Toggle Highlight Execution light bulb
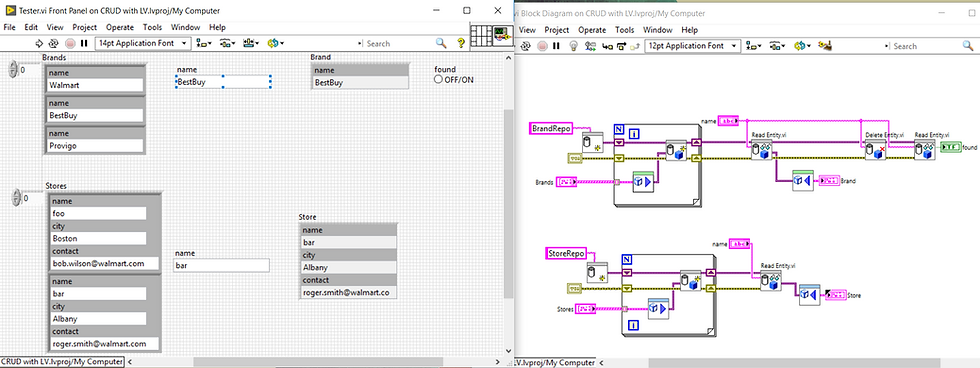 (x=574, y=46)
